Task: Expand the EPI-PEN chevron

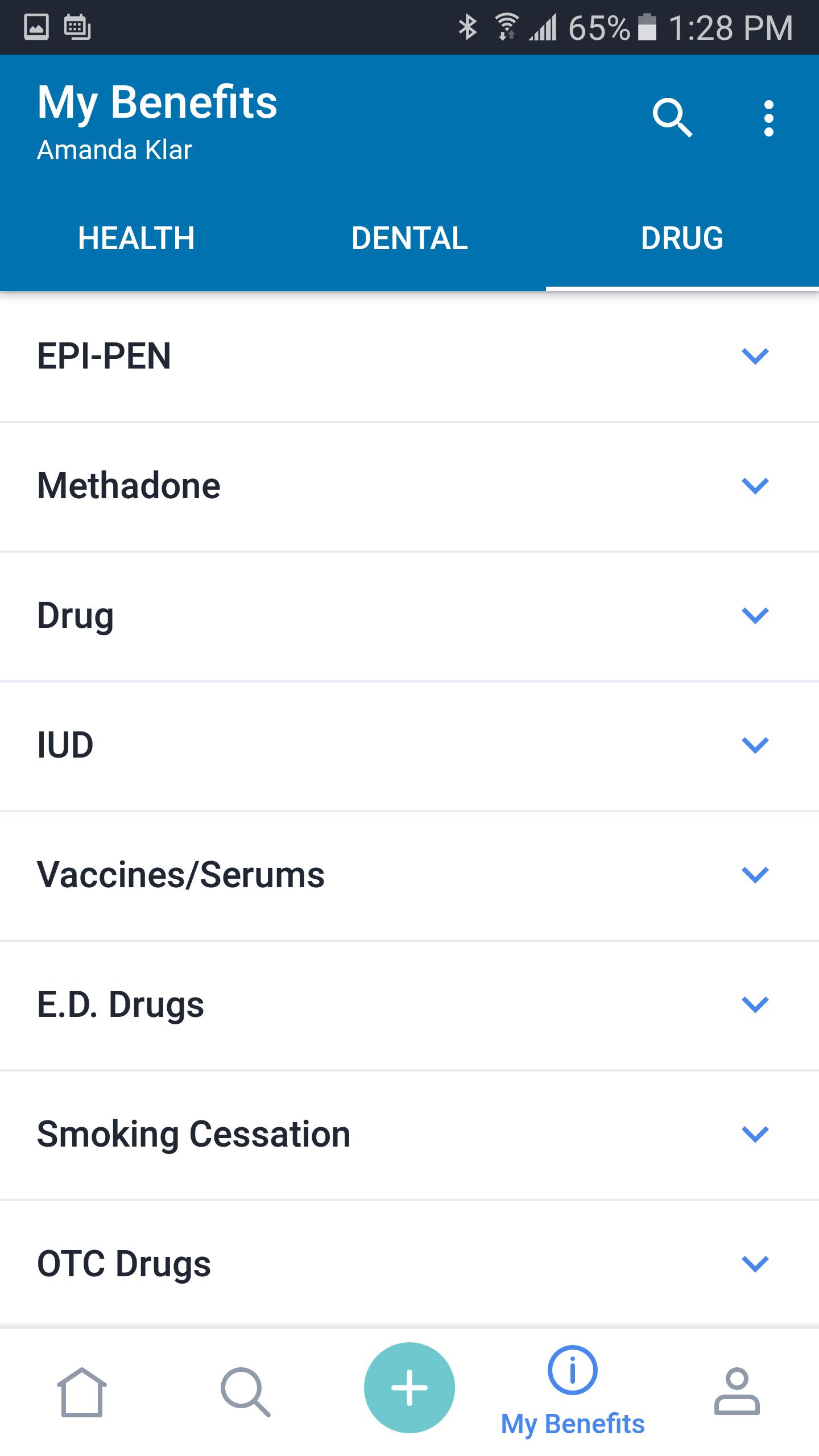Action: coord(755,356)
